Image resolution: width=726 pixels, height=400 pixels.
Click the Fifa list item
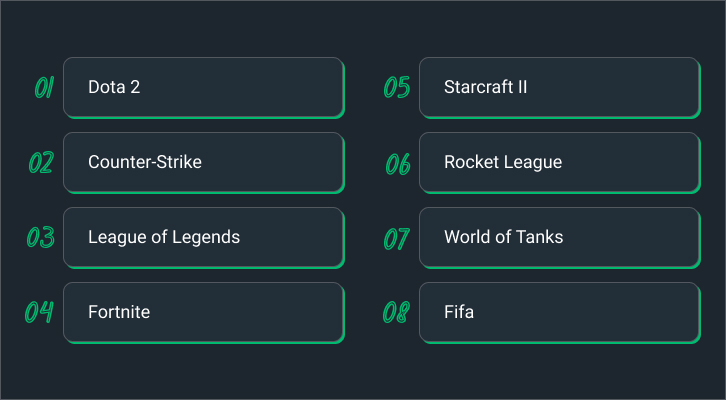(560, 312)
